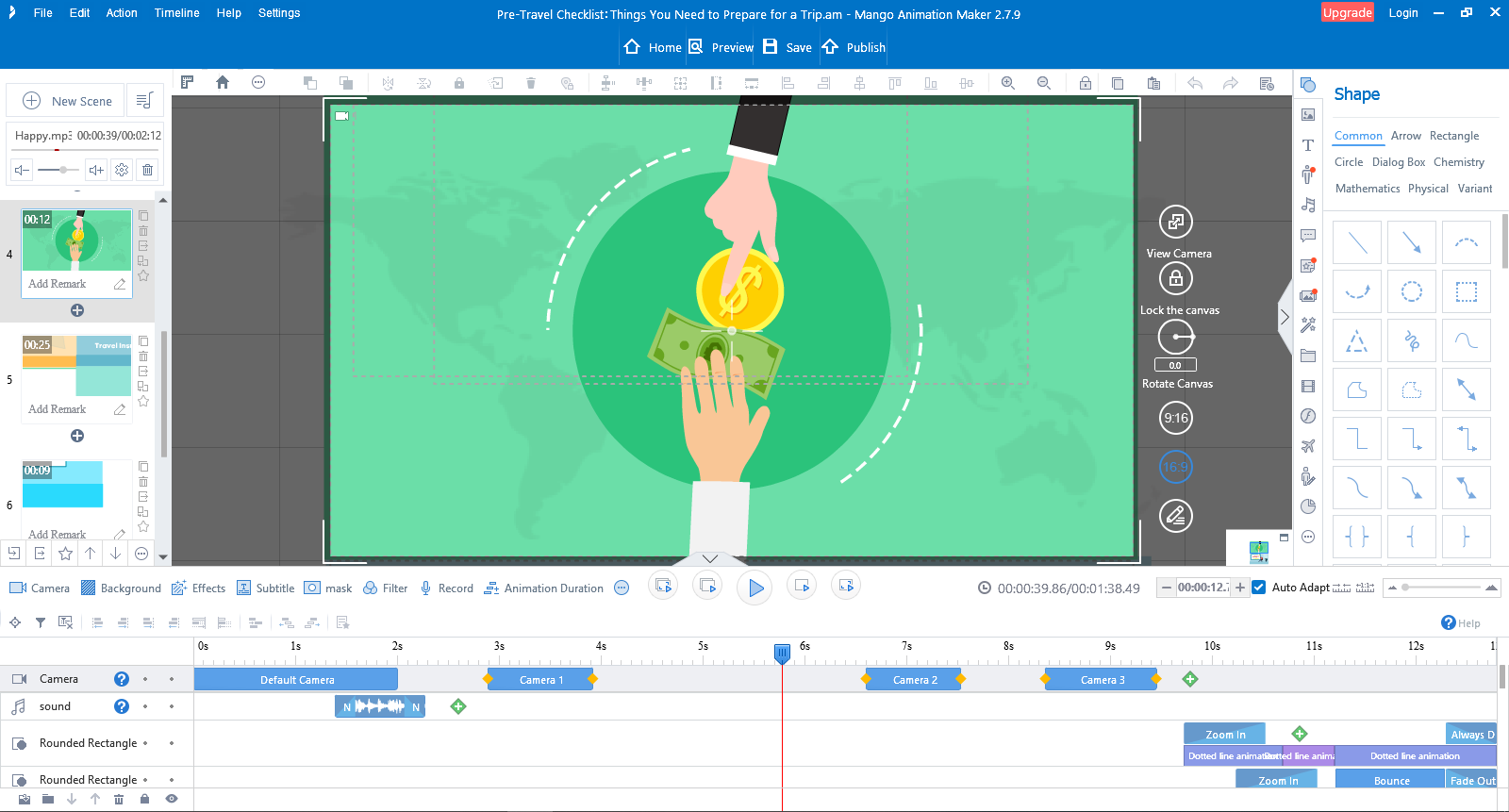Open scene list more options ellipsis
This screenshot has height=812, width=1509.
141,554
